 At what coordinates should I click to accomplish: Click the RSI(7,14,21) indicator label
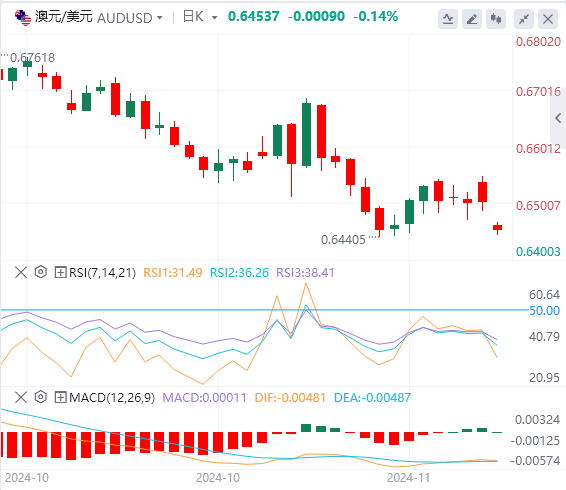click(103, 273)
